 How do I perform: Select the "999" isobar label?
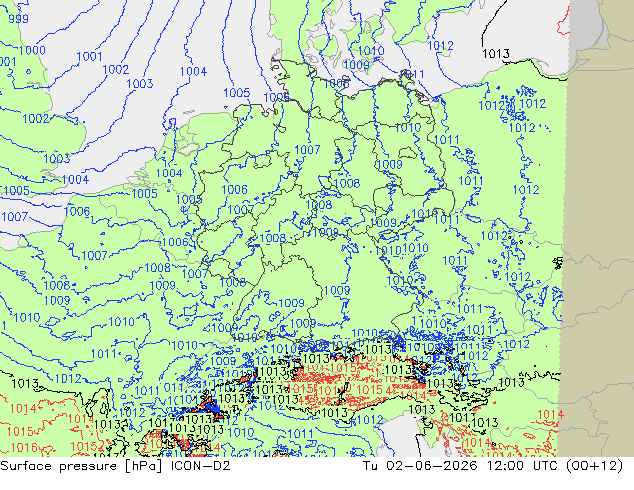coord(18,19)
